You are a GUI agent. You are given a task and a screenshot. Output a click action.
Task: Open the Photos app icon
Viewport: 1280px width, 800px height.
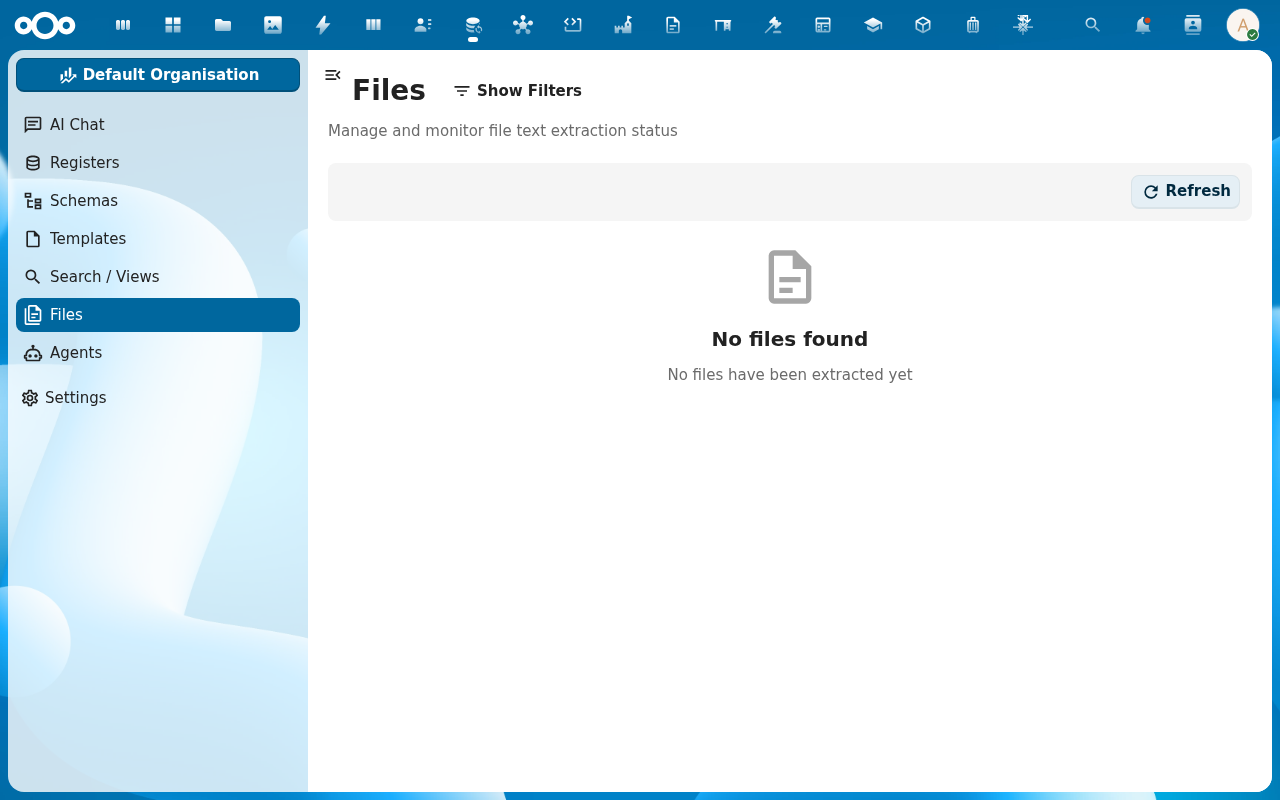coord(273,25)
